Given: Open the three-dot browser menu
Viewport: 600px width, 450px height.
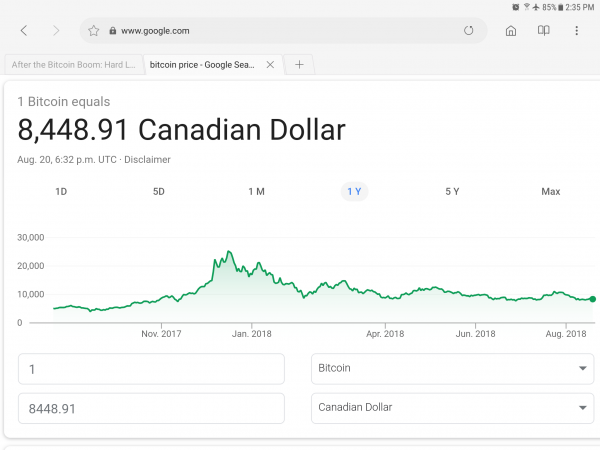Looking at the screenshot, I should click(577, 31).
